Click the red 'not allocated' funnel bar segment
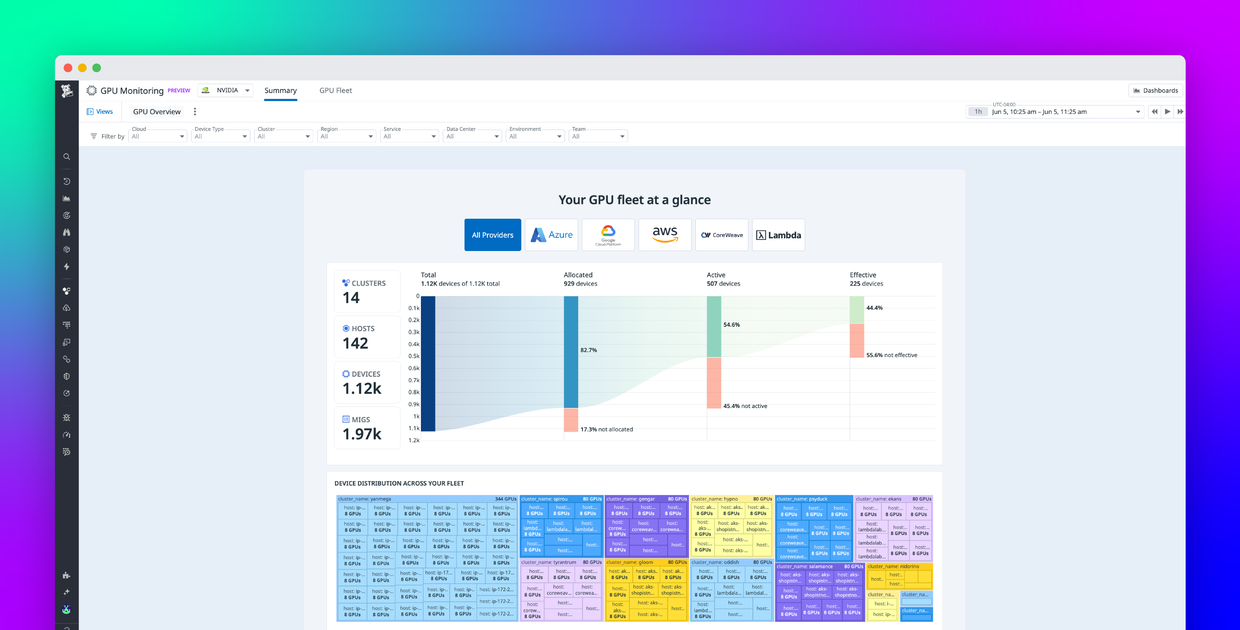This screenshot has height=630, width=1240. (571, 420)
